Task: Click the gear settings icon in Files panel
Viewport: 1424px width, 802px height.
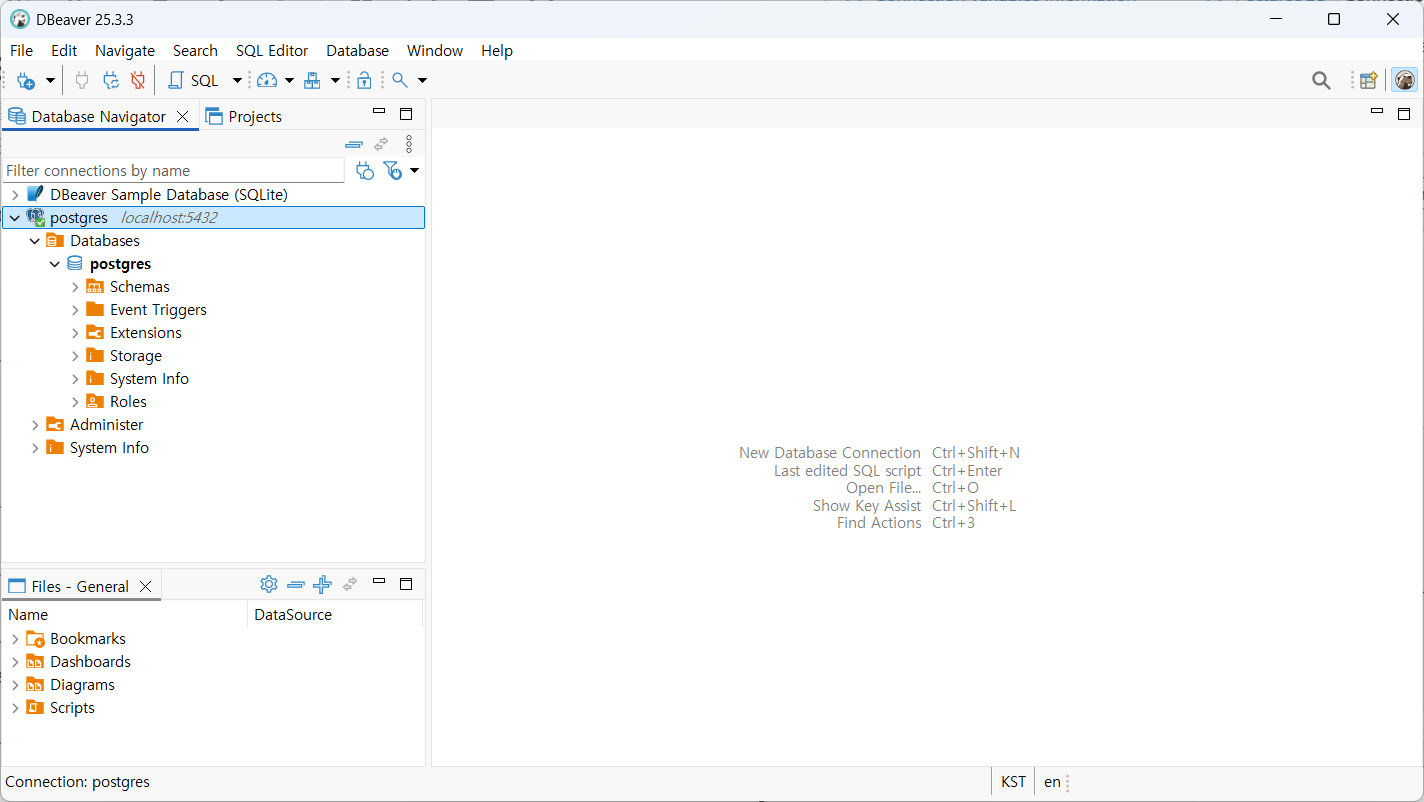Action: (268, 584)
